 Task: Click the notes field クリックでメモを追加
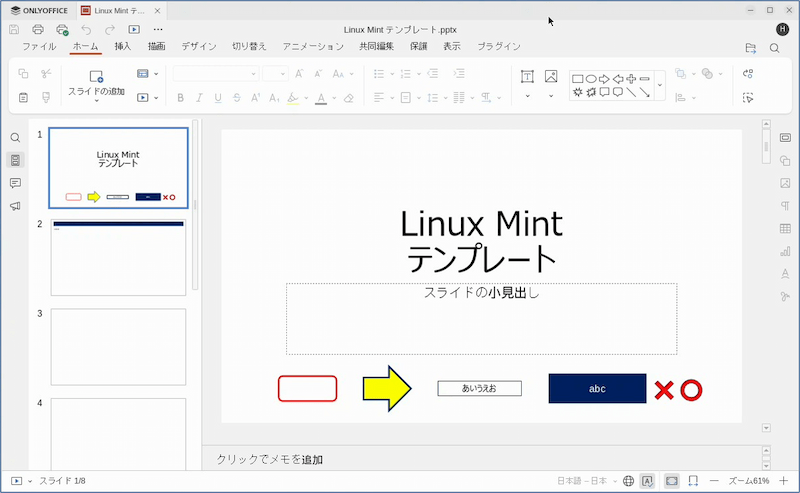(269, 459)
